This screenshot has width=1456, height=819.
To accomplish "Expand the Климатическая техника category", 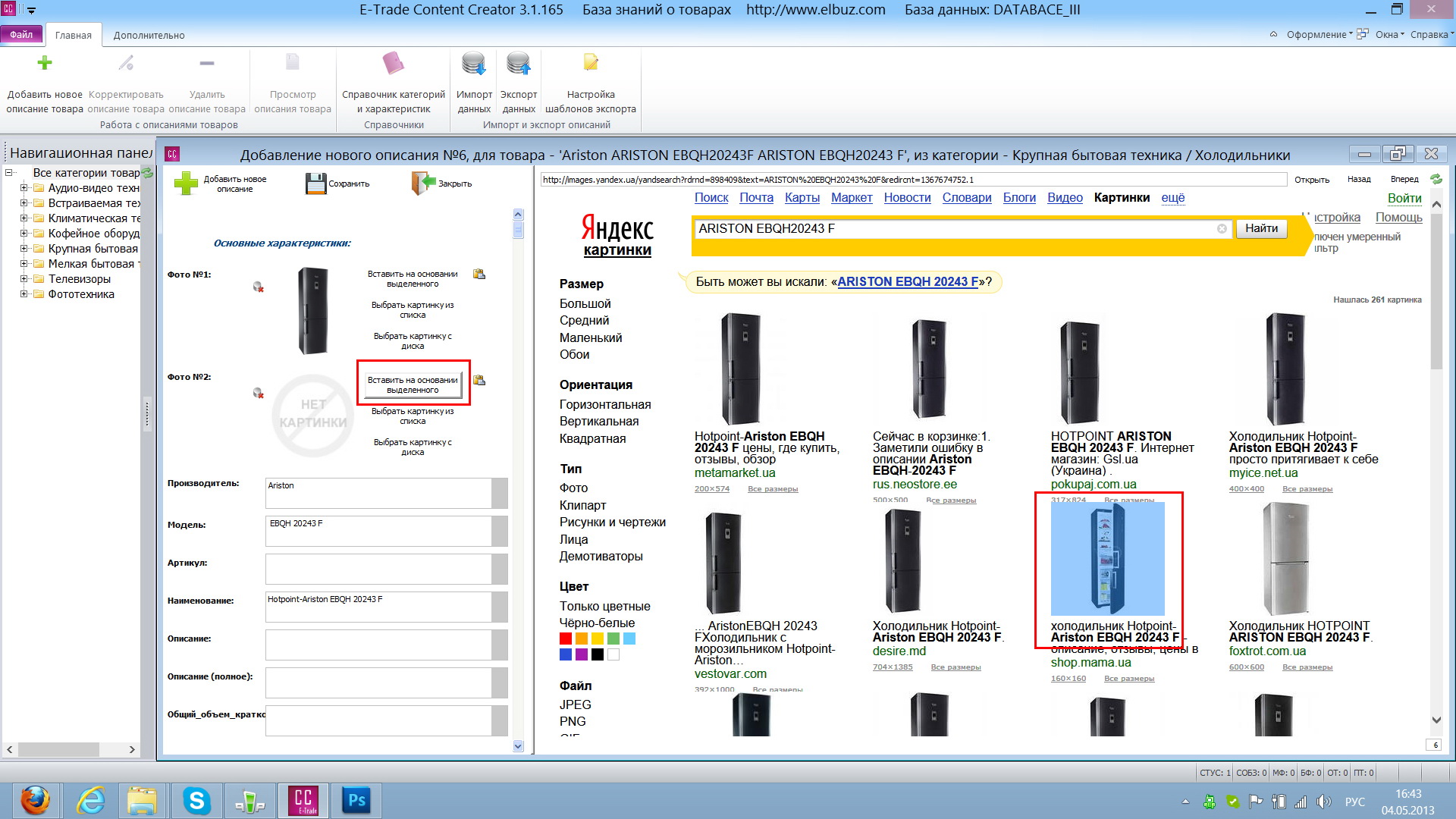I will [x=24, y=218].
